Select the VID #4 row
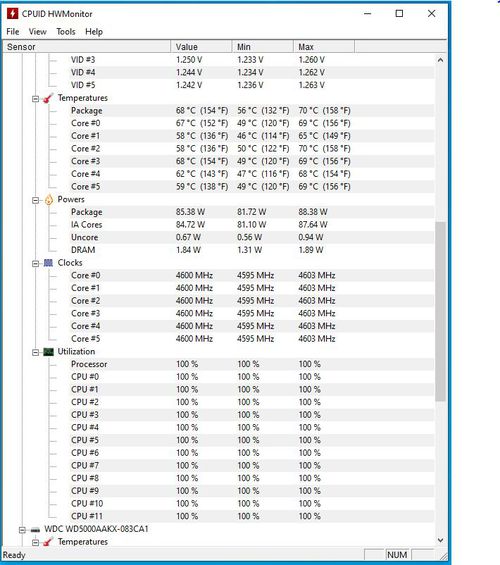 pos(252,72)
